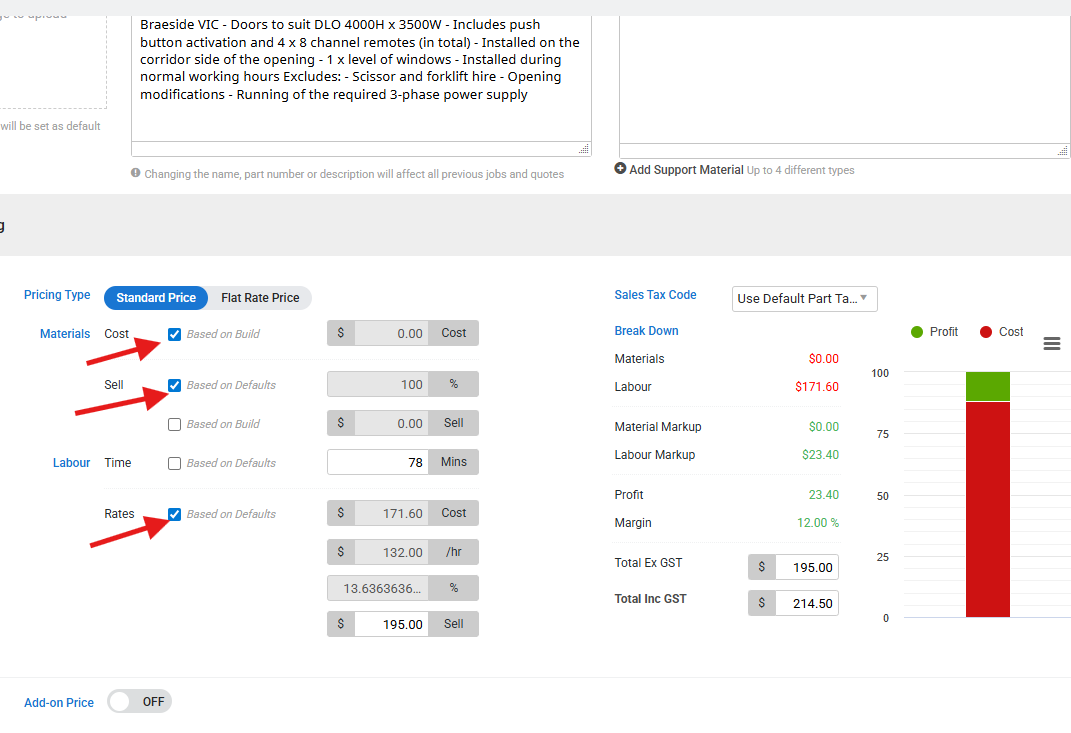
Task: Click the Add Support Material link
Action: point(686,169)
